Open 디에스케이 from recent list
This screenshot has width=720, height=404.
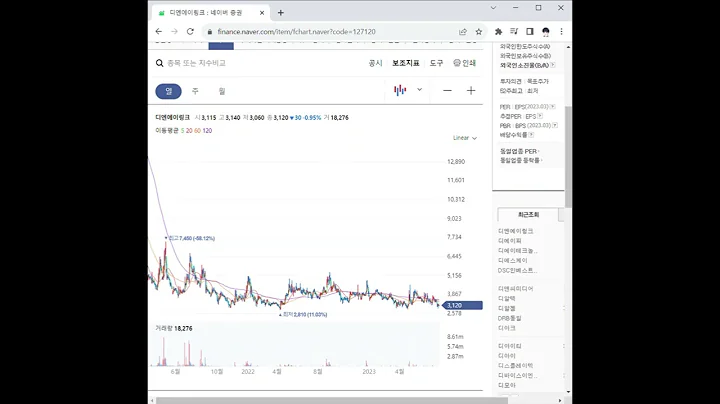click(512, 260)
